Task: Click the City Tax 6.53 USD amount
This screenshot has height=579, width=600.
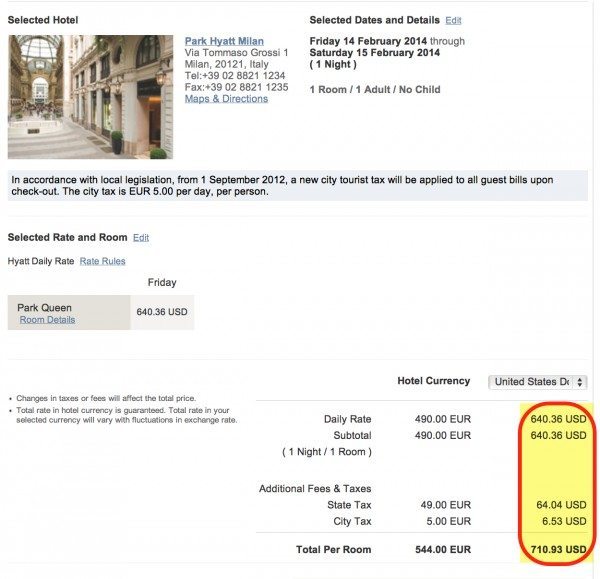Action: coord(564,521)
